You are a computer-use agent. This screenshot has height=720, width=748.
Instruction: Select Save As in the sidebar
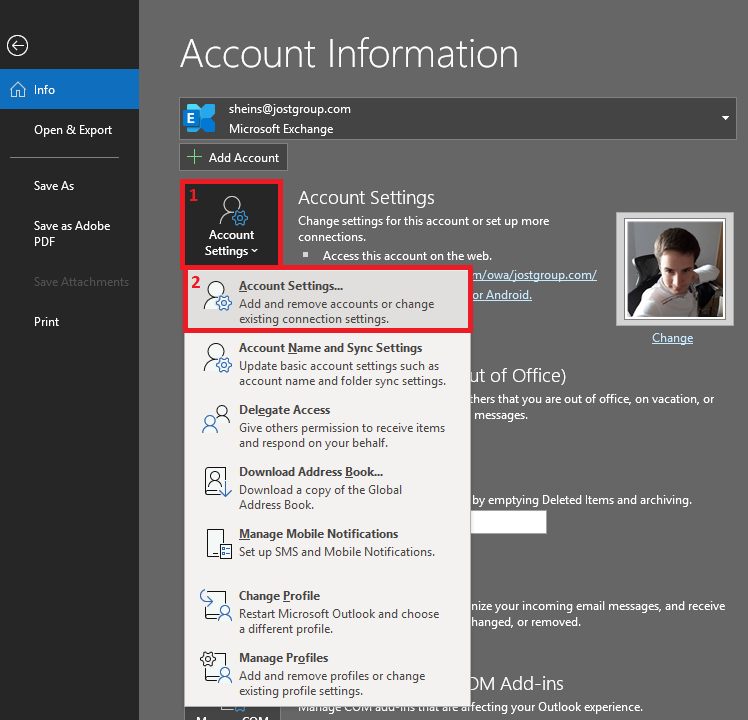coord(70,186)
